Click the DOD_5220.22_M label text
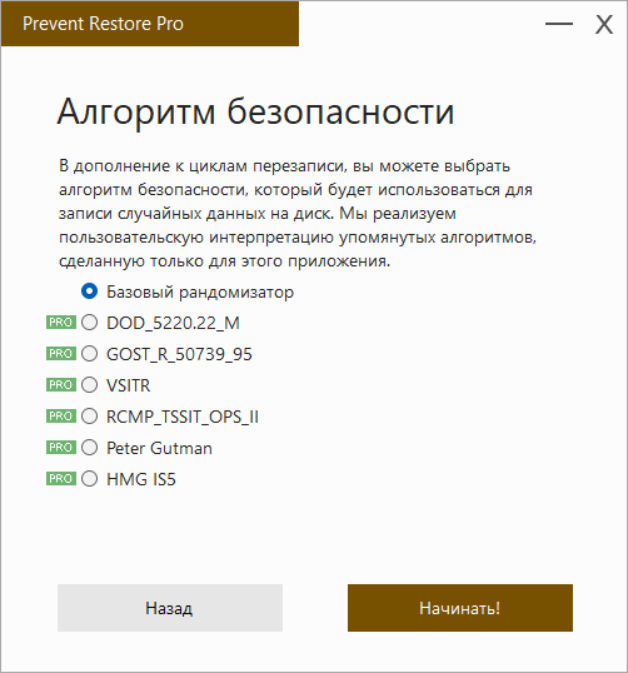Viewport: 628px width, 673px height. coord(173,323)
